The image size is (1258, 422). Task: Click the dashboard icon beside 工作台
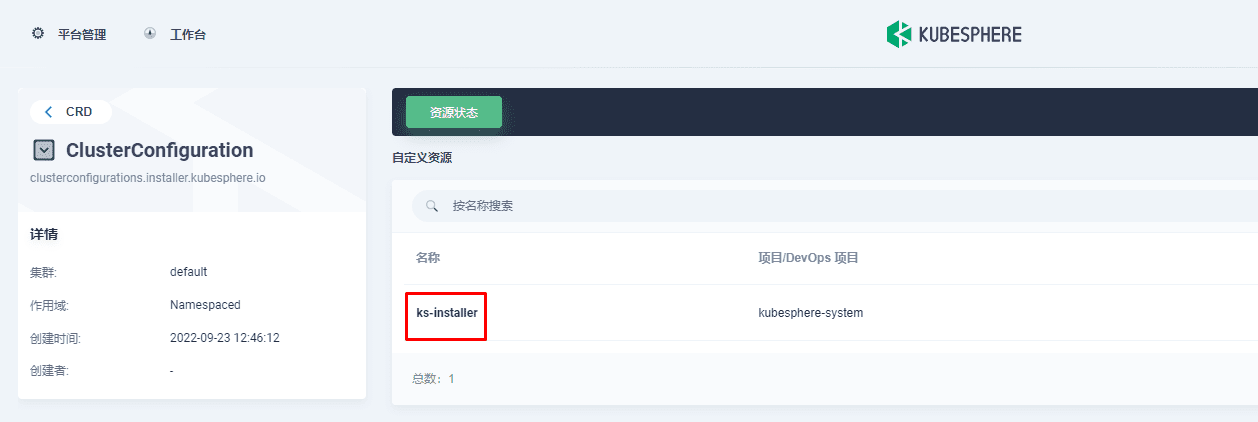150,33
